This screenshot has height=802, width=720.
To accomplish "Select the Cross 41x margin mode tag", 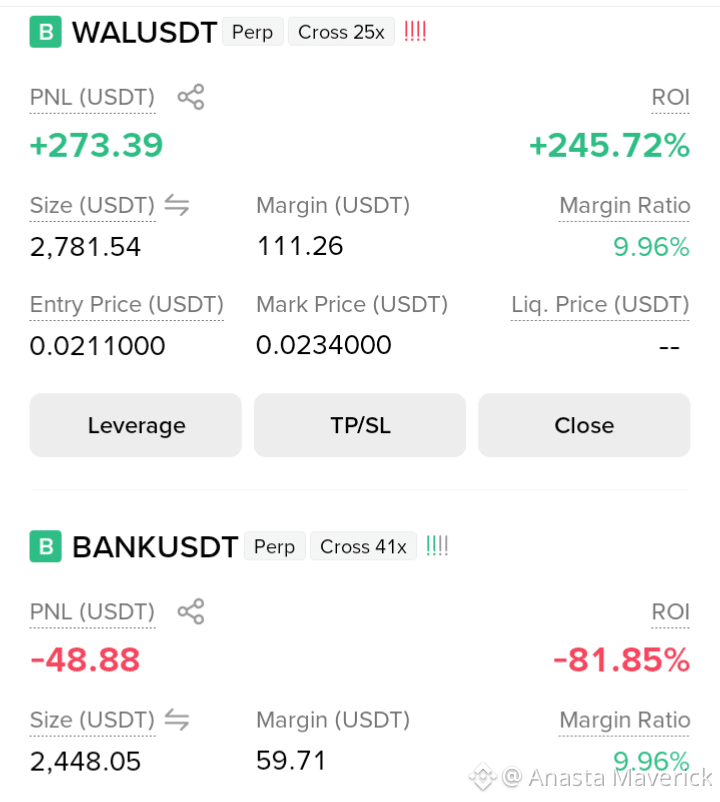I will click(363, 546).
